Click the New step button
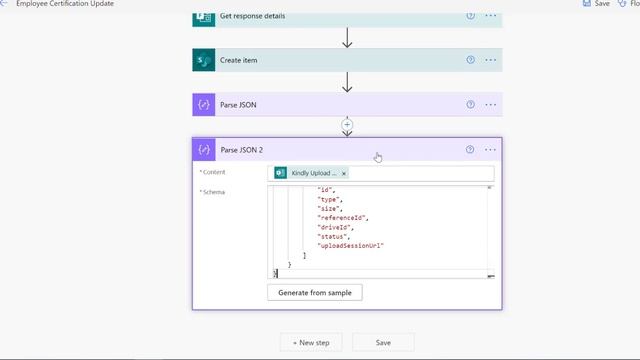This screenshot has height=360, width=640. [x=311, y=343]
